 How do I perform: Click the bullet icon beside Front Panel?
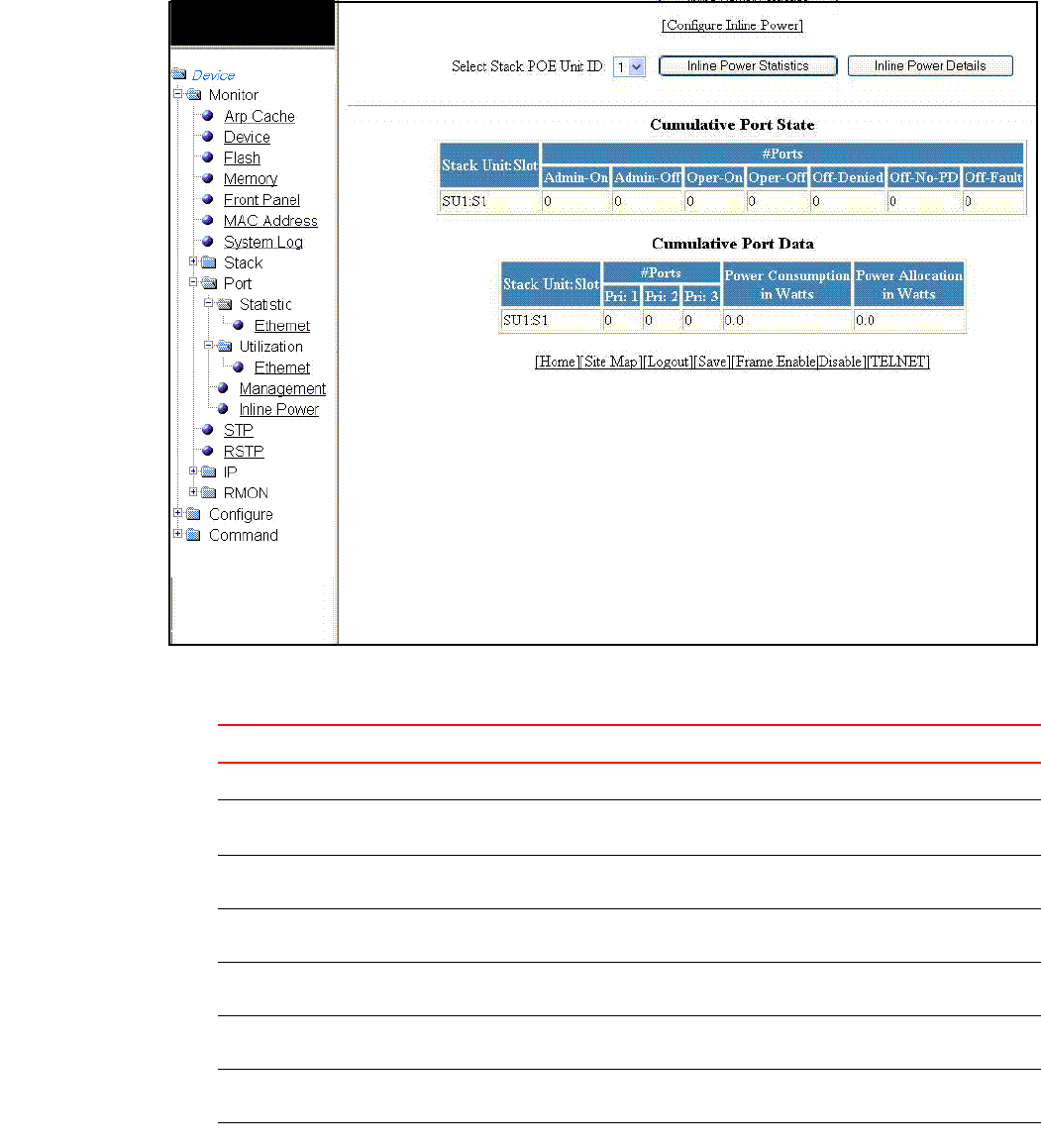coord(208,199)
